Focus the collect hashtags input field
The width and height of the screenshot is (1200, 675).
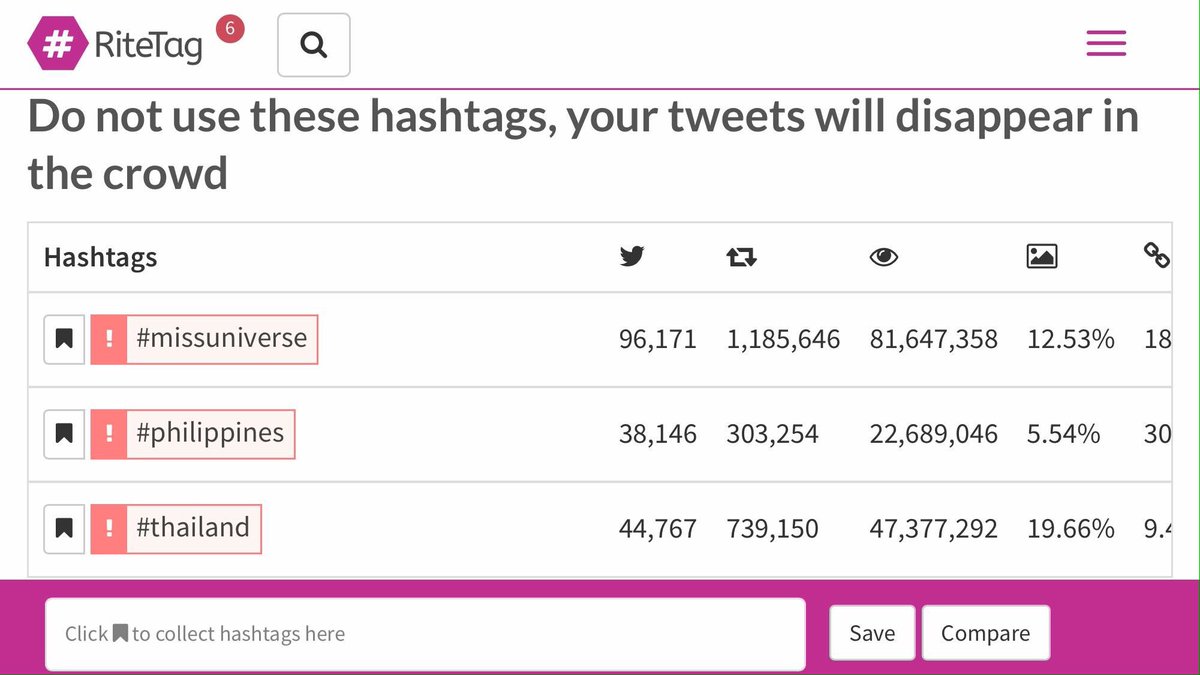click(425, 634)
